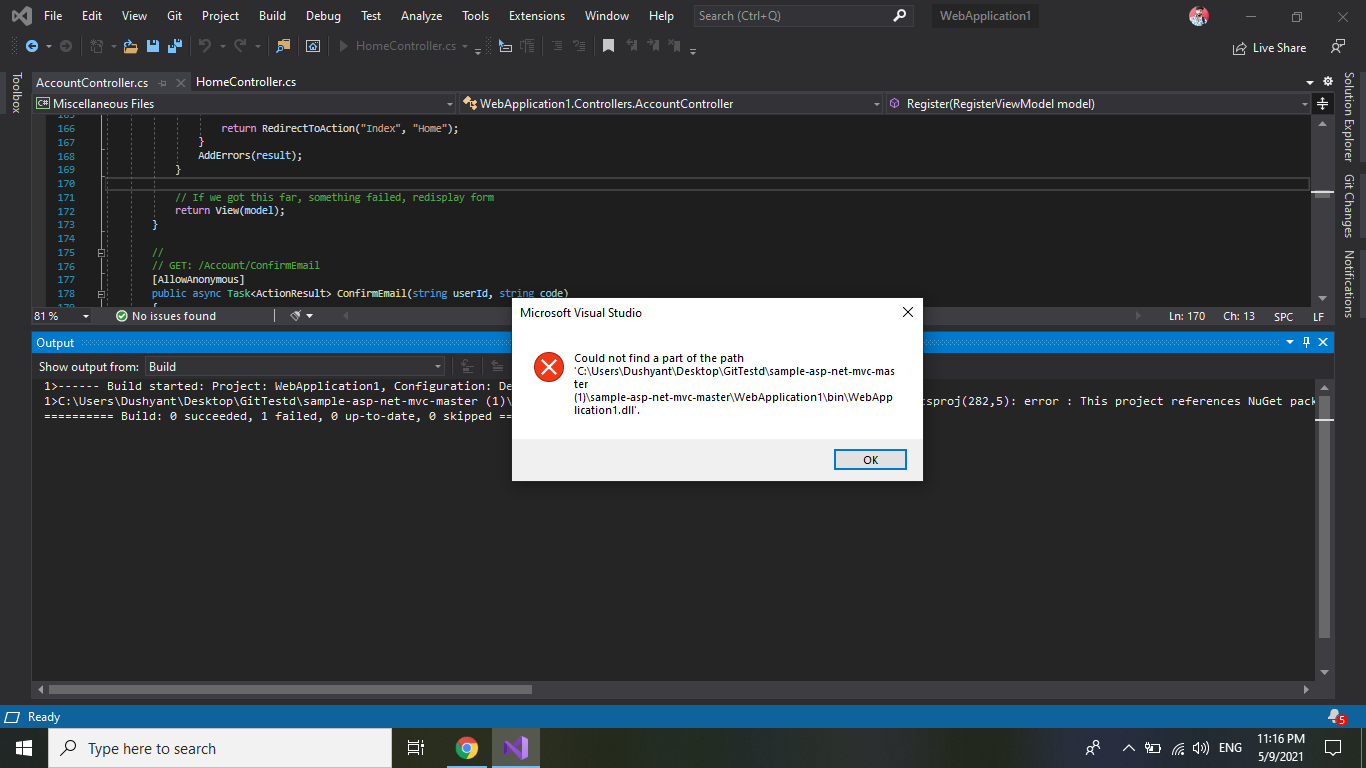The height and width of the screenshot is (768, 1366).
Task: Open the Register member dropdown
Action: 1098,104
